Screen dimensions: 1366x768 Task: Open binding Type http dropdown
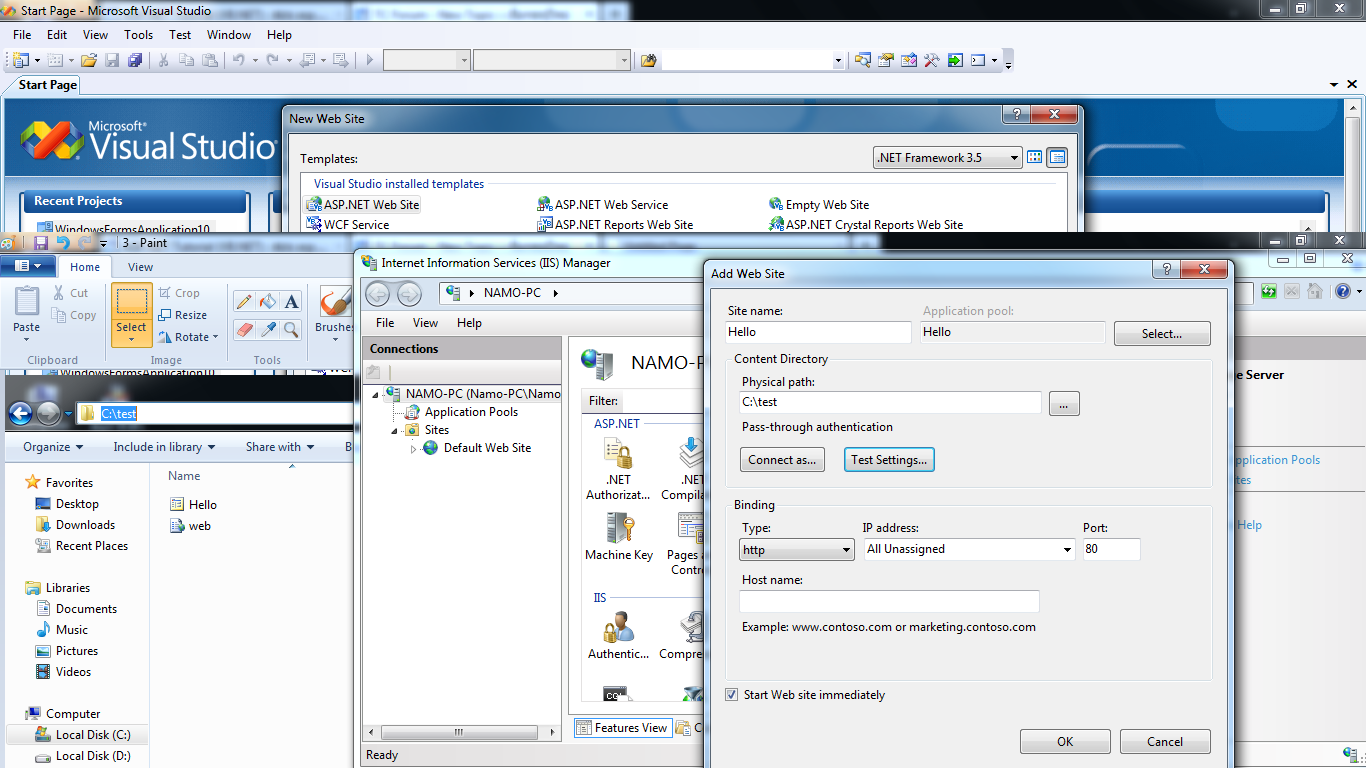pyautogui.click(x=797, y=549)
